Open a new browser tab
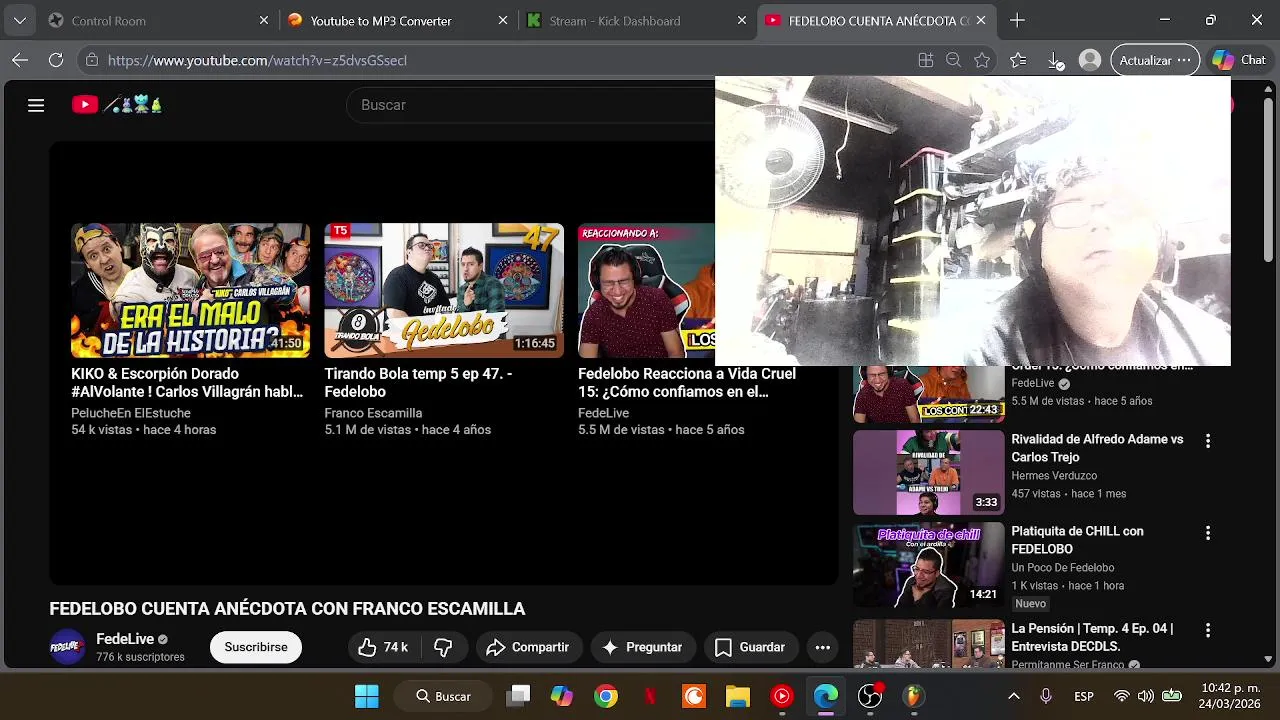The height and width of the screenshot is (720, 1280). tap(1017, 20)
